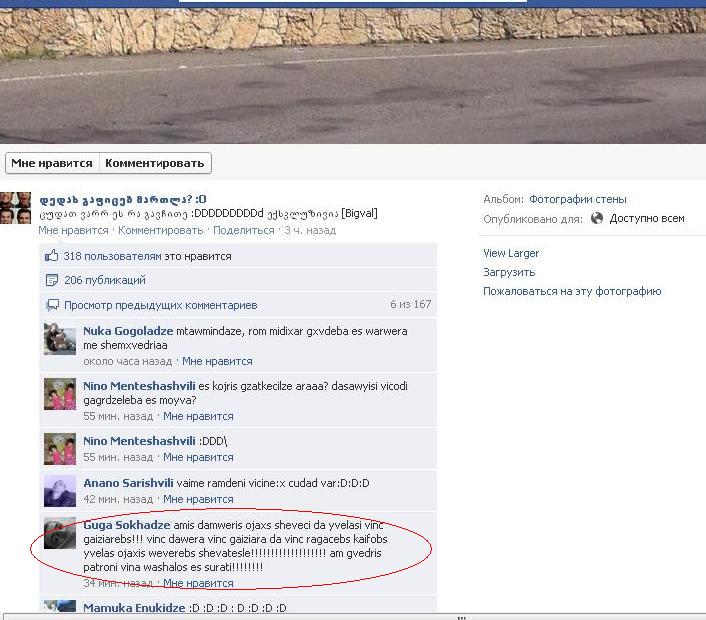Click the Мне нравится button under photo

point(52,163)
